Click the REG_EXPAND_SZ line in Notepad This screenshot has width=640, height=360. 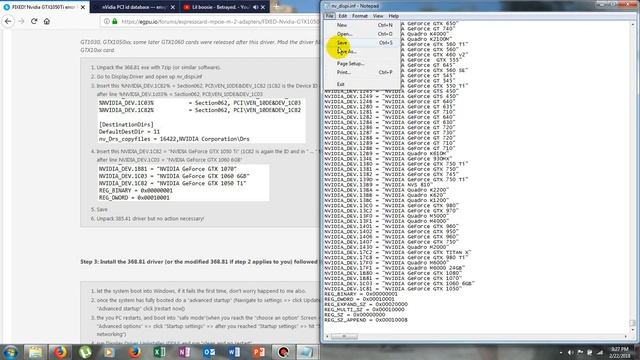coord(366,304)
